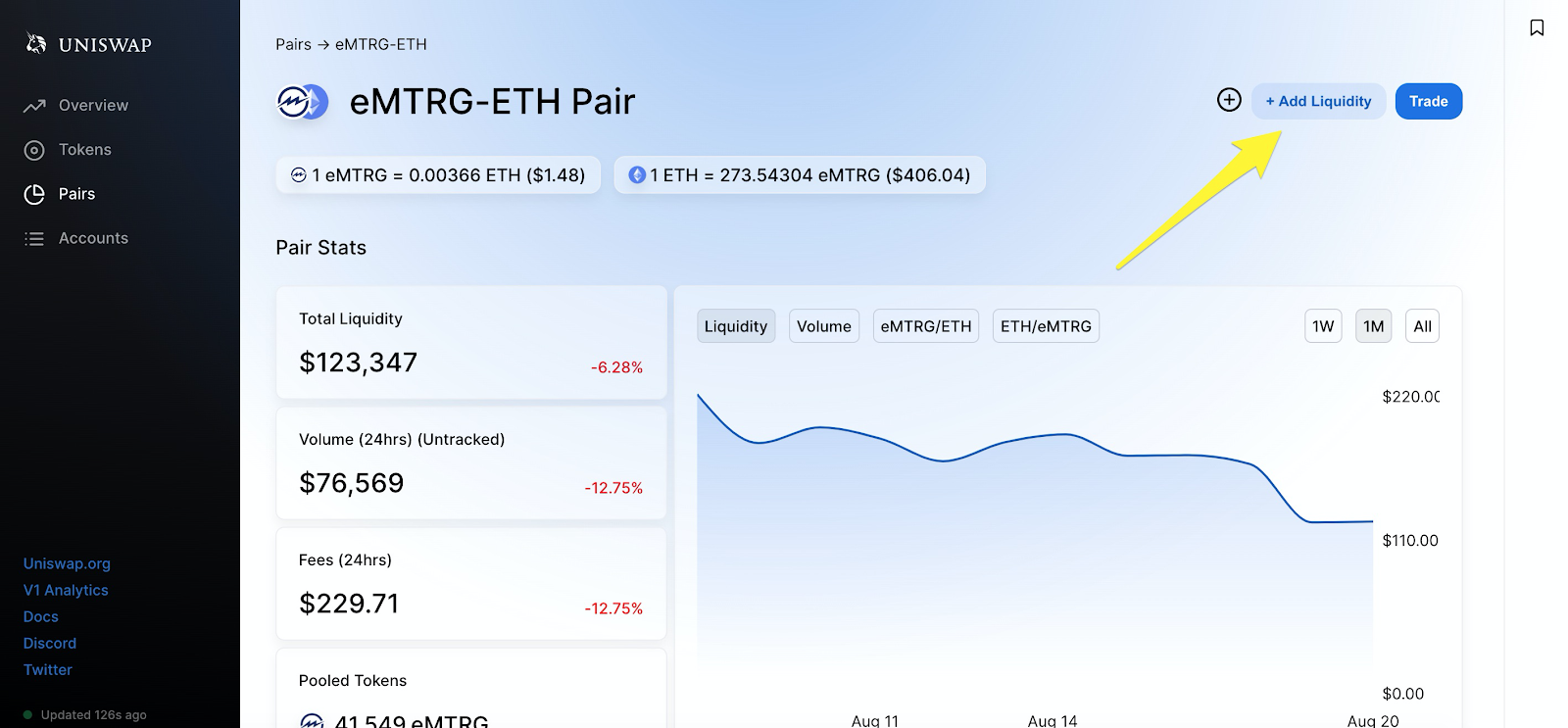The image size is (1568, 728).
Task: Click the eMTRG icon under Pooled Tokens
Action: (312, 721)
